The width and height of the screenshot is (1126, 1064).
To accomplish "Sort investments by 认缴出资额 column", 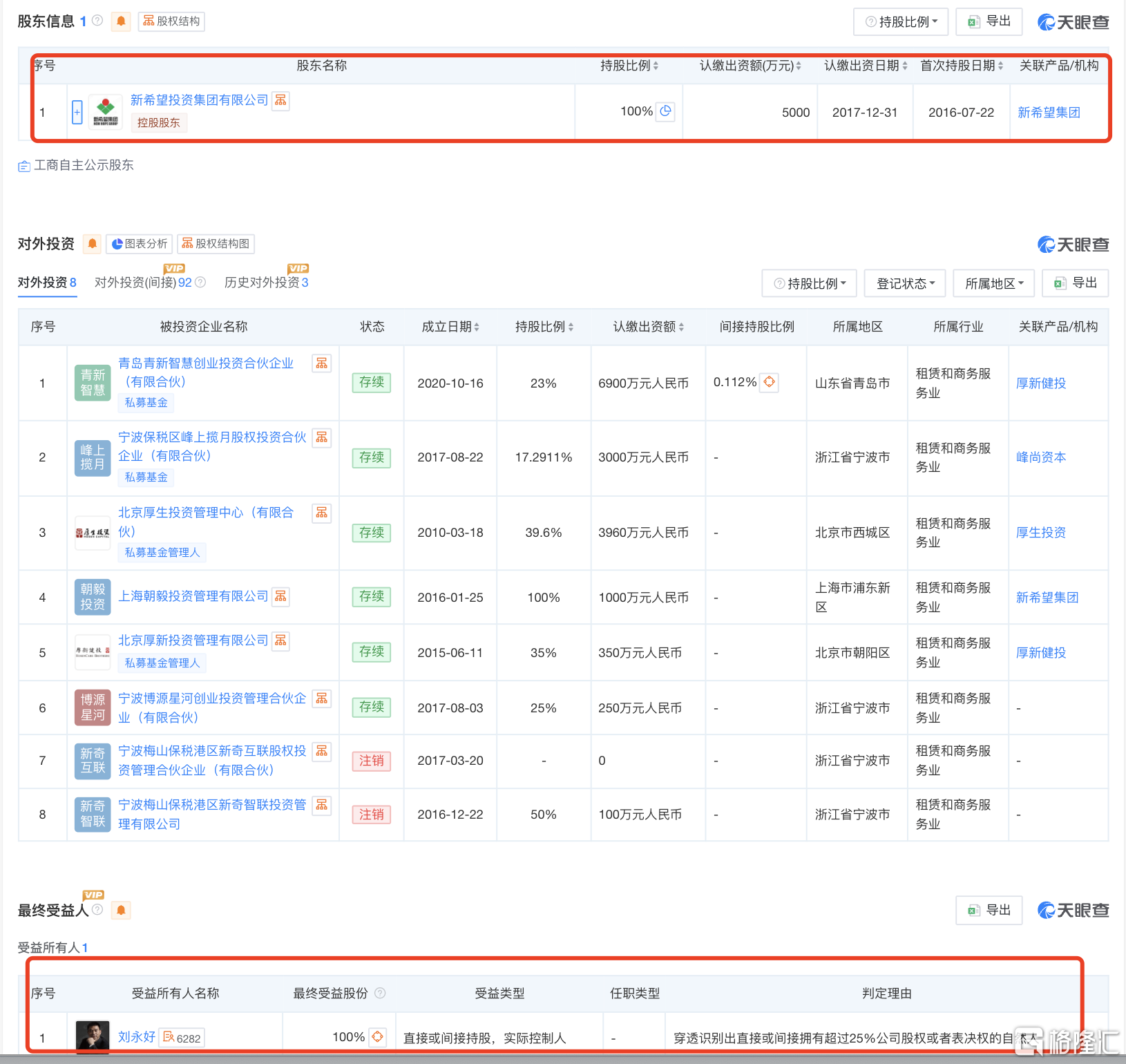I will pyautogui.click(x=648, y=327).
